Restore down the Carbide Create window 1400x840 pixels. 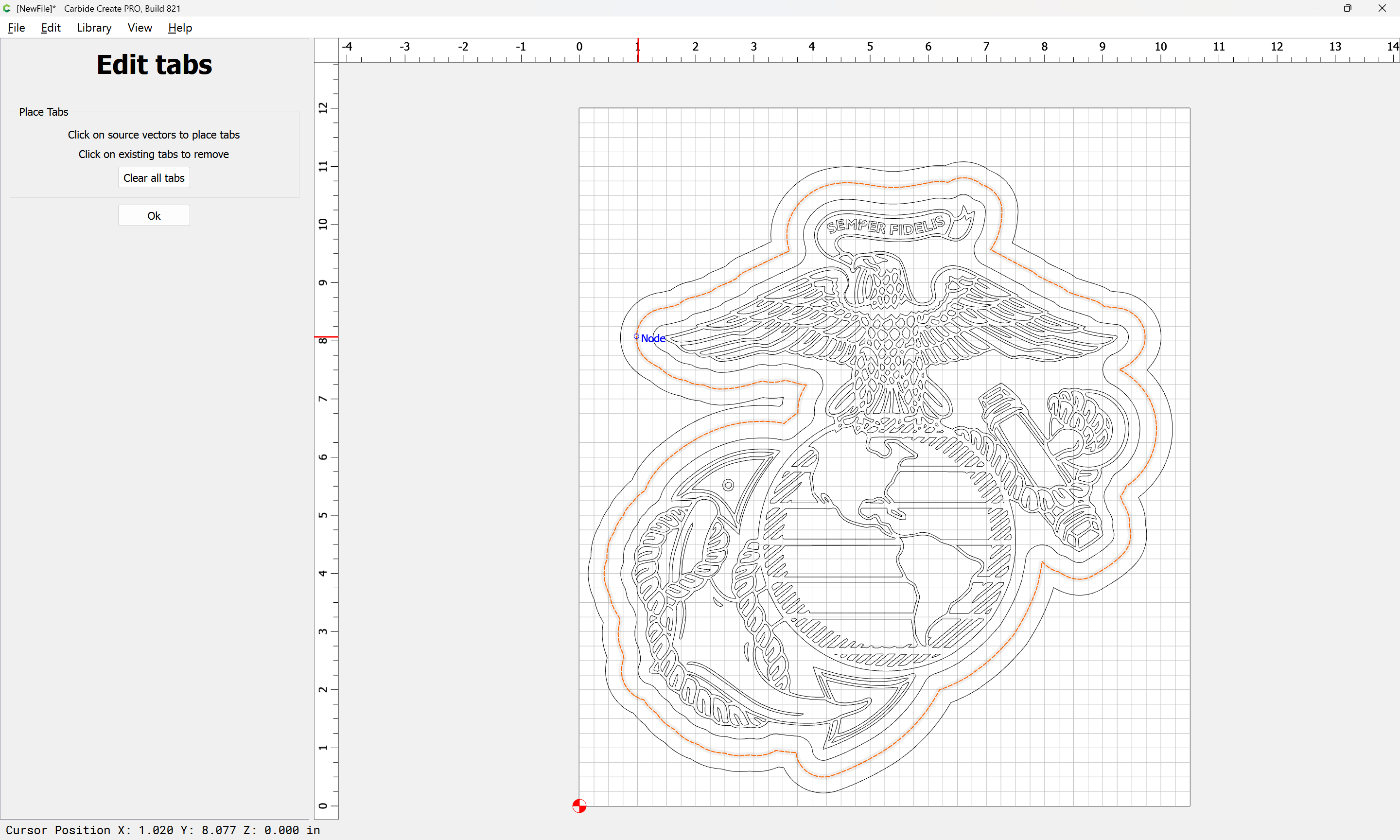click(x=1347, y=8)
